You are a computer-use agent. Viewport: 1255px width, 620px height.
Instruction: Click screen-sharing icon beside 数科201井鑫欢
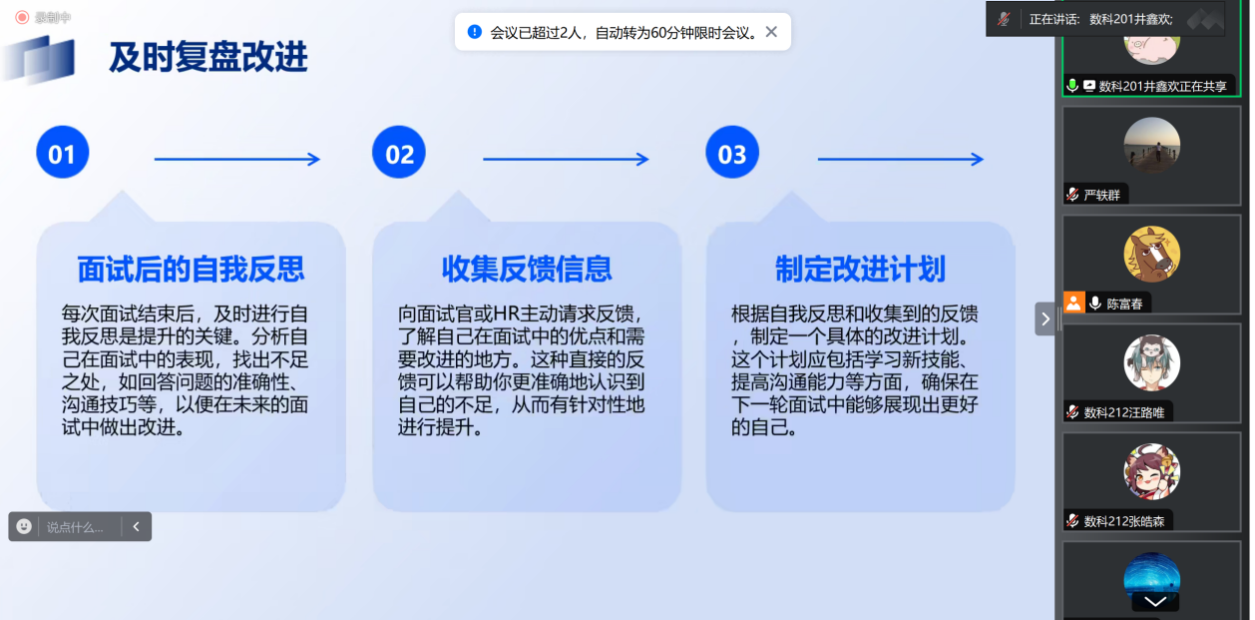pyautogui.click(x=1089, y=86)
